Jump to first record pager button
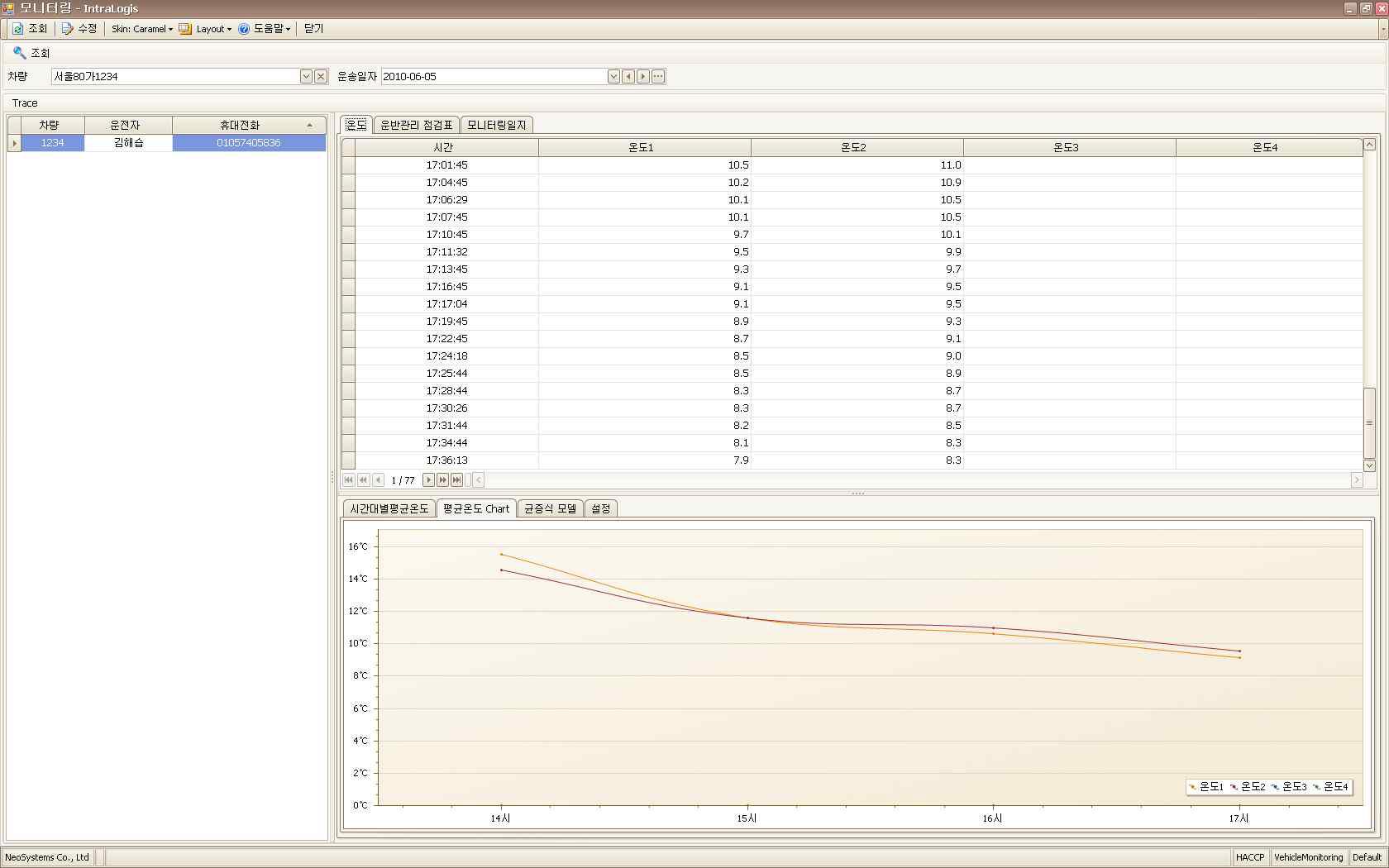This screenshot has width=1389, height=868. 348,479
